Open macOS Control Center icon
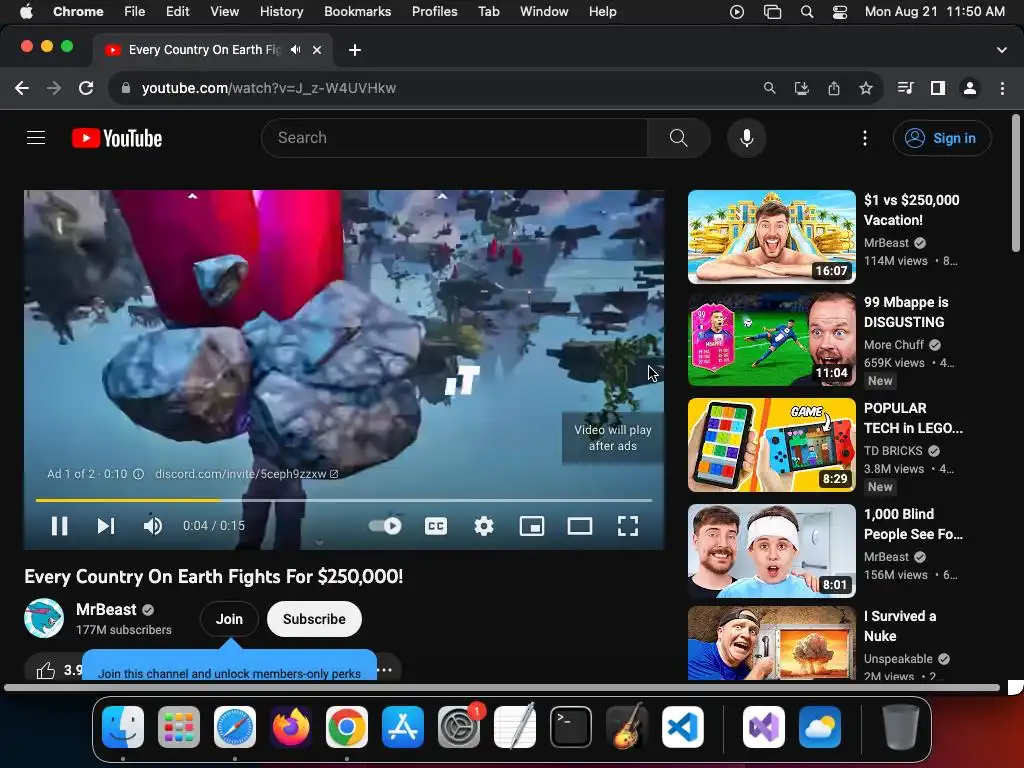 coord(839,11)
